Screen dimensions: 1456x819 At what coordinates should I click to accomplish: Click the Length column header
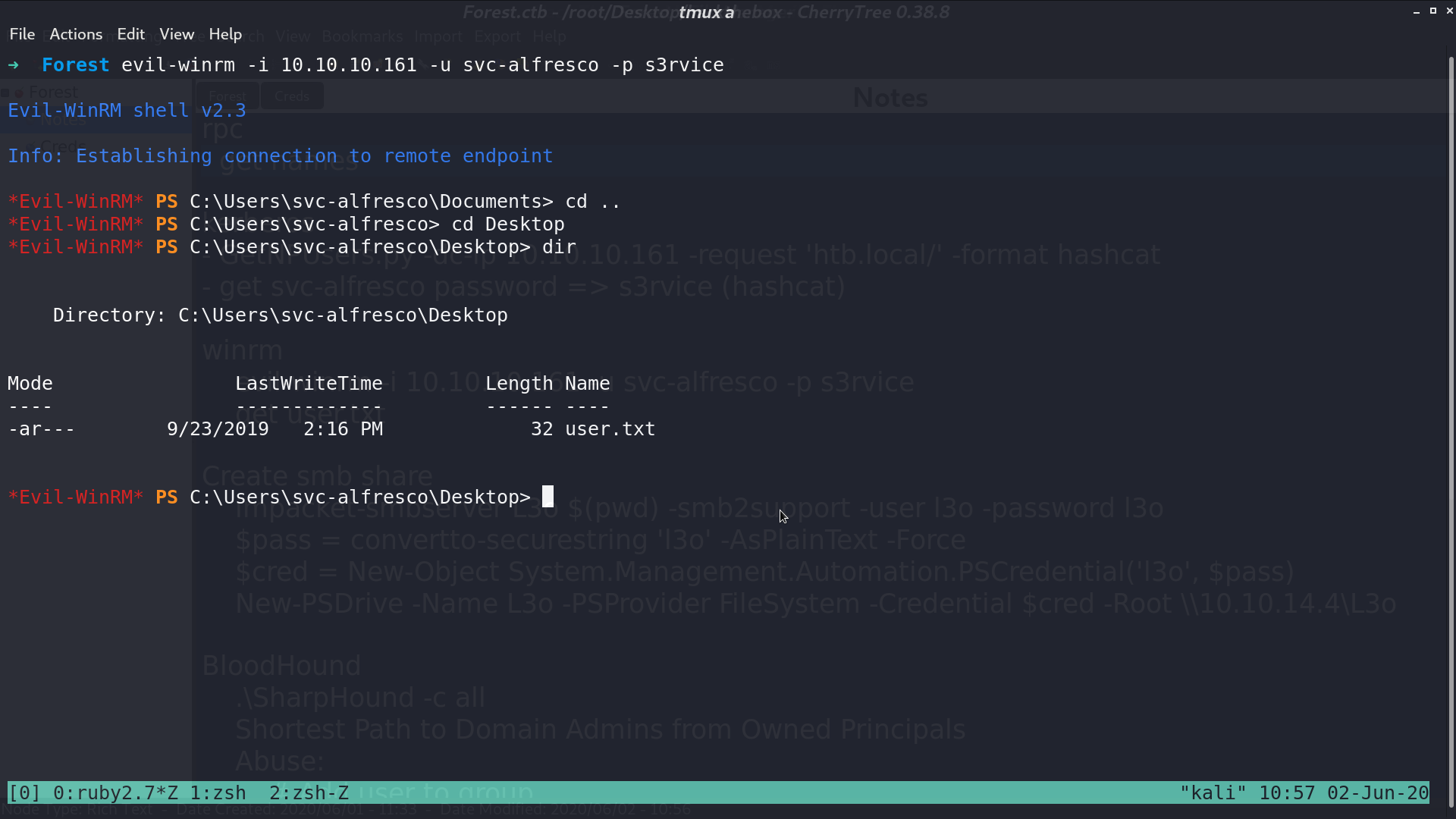pyautogui.click(x=519, y=384)
